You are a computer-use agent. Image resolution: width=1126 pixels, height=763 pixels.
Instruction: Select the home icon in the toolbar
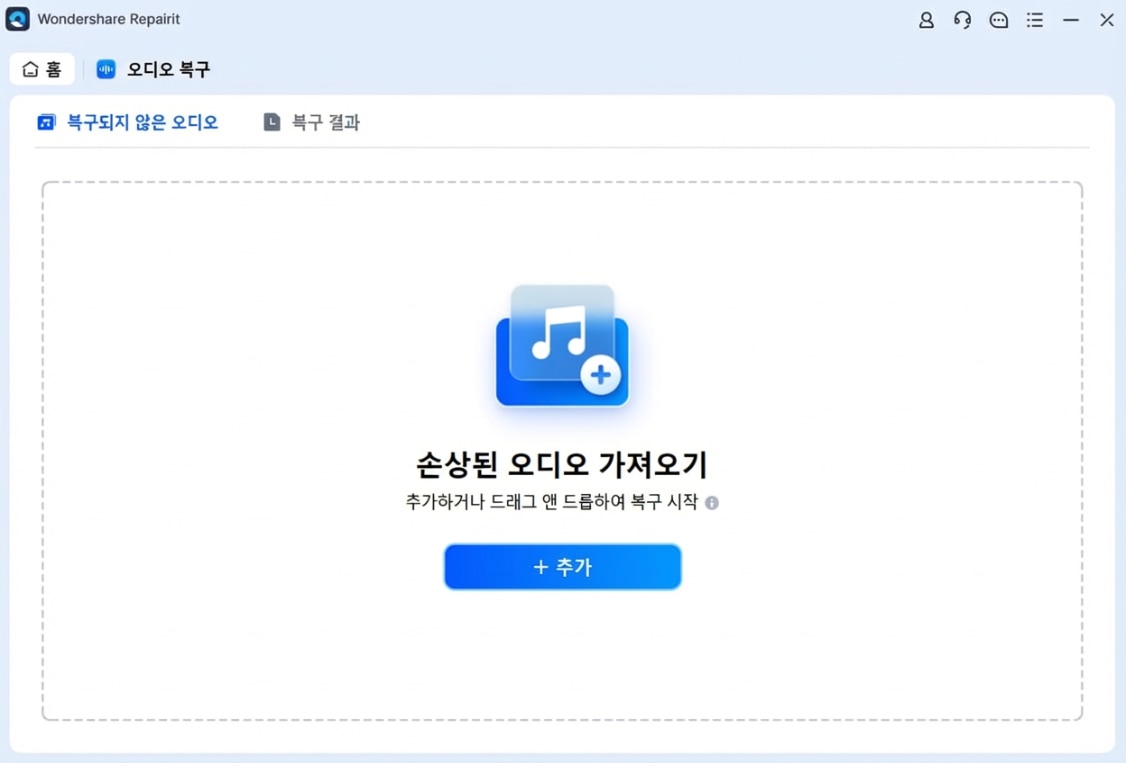(x=29, y=68)
